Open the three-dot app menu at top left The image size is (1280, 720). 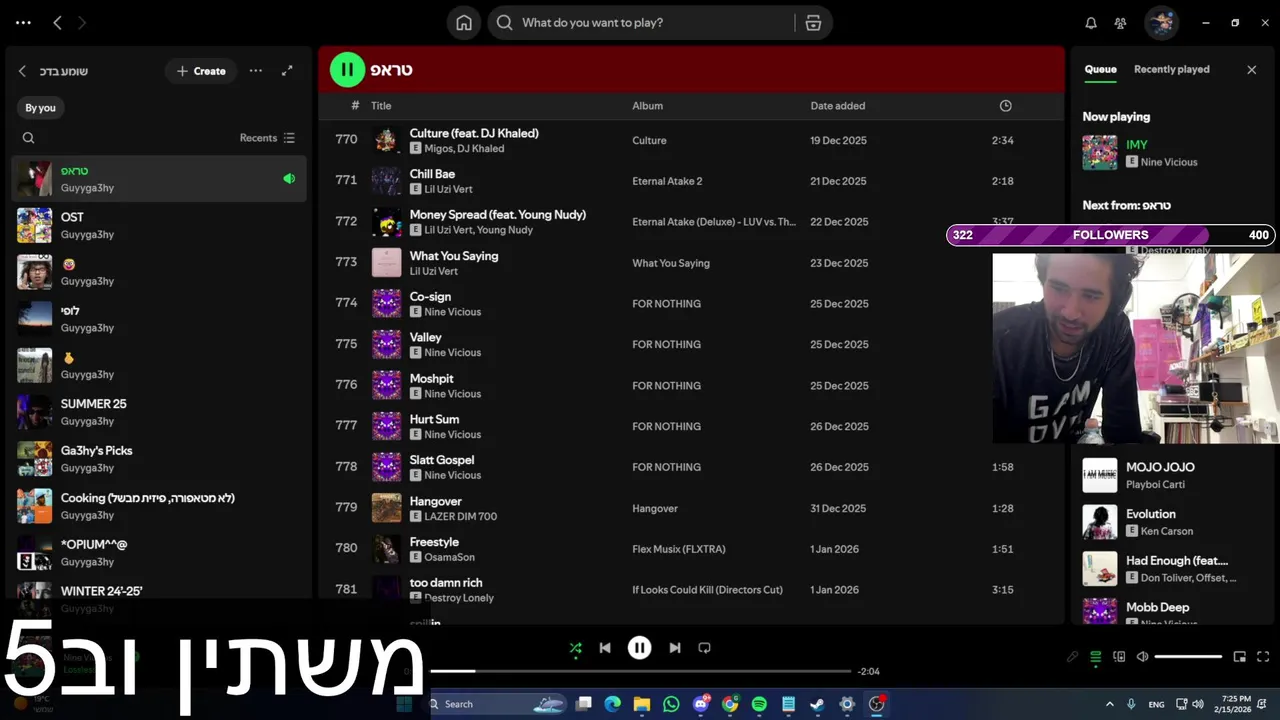click(23, 22)
